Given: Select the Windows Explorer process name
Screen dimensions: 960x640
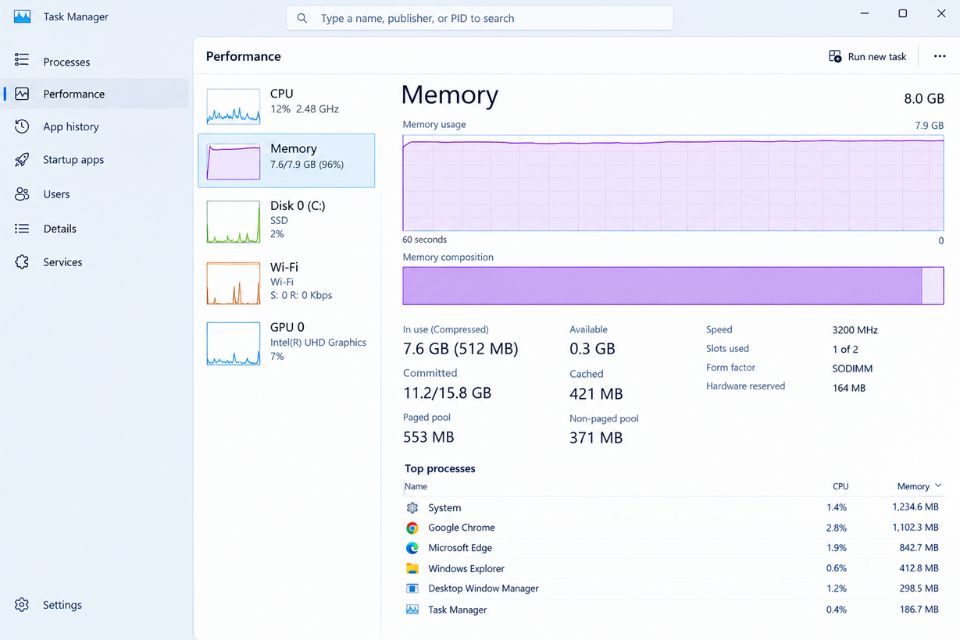Looking at the screenshot, I should [x=466, y=568].
